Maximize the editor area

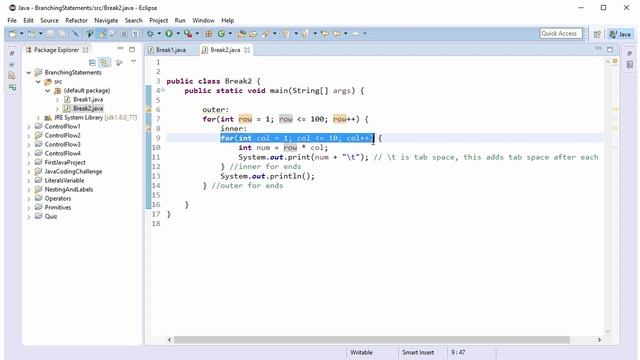[x=610, y=49]
